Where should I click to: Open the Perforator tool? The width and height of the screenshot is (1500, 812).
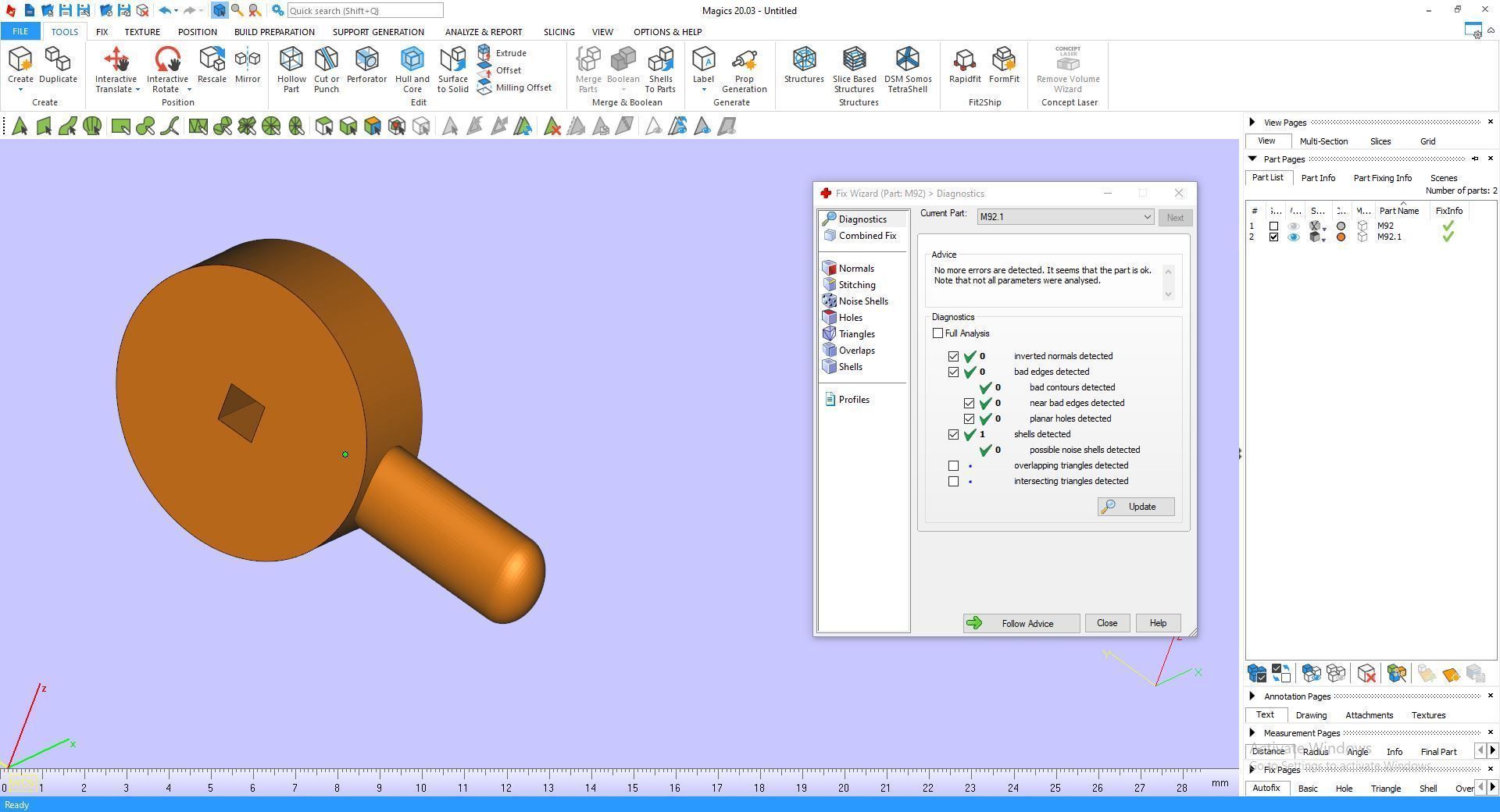[366, 65]
